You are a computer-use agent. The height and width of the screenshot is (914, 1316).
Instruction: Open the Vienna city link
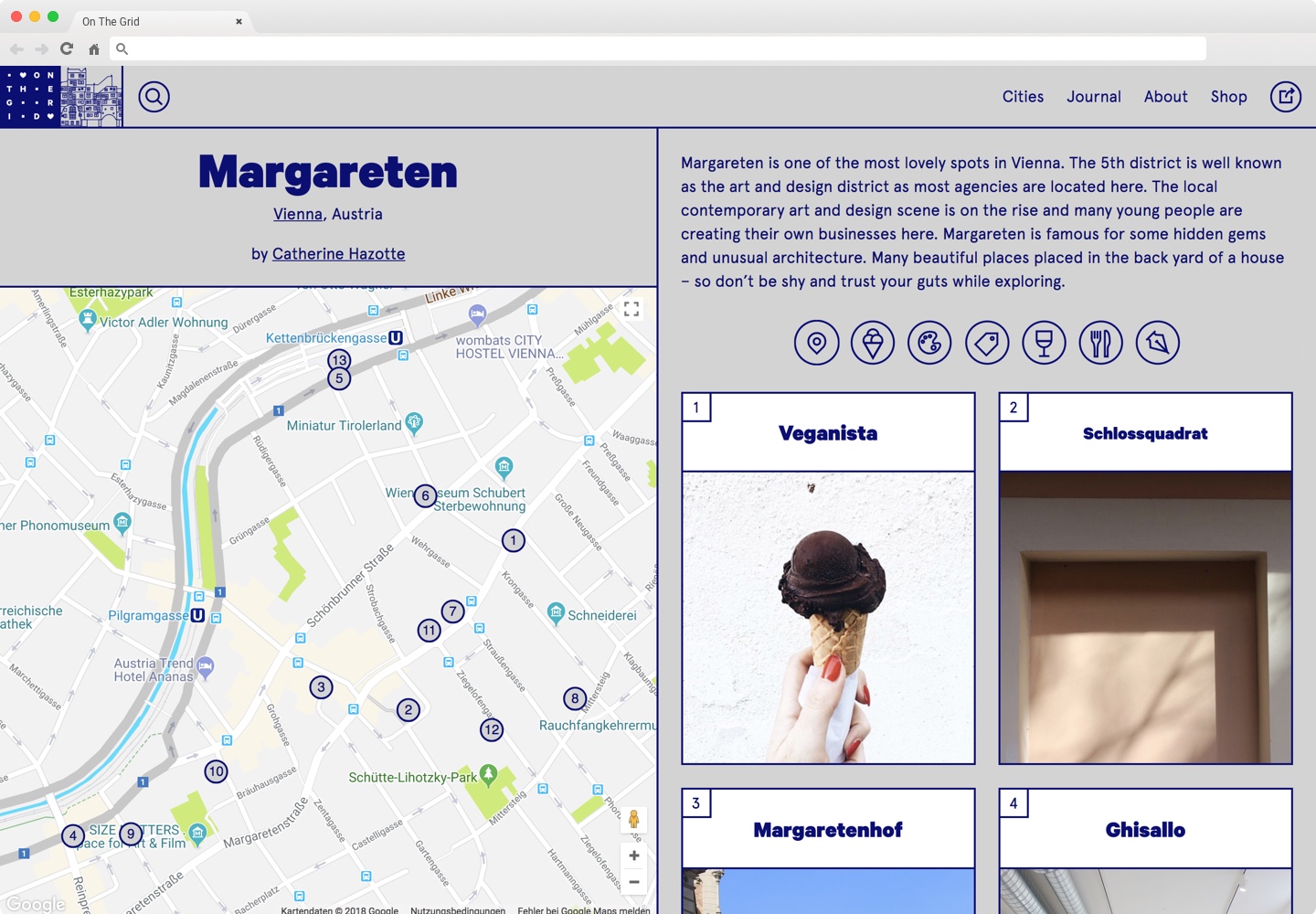(298, 214)
